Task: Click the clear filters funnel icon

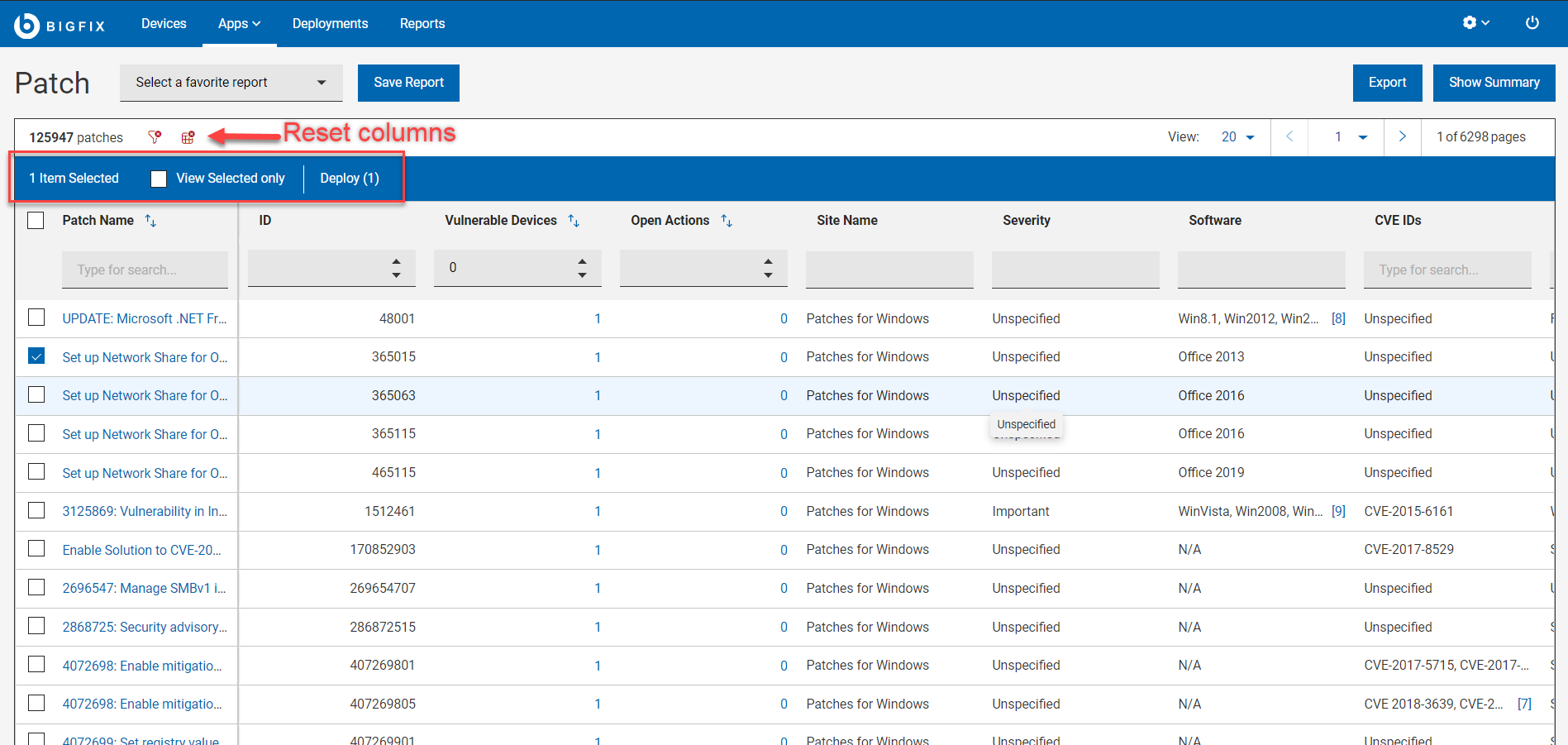Action: (x=155, y=137)
